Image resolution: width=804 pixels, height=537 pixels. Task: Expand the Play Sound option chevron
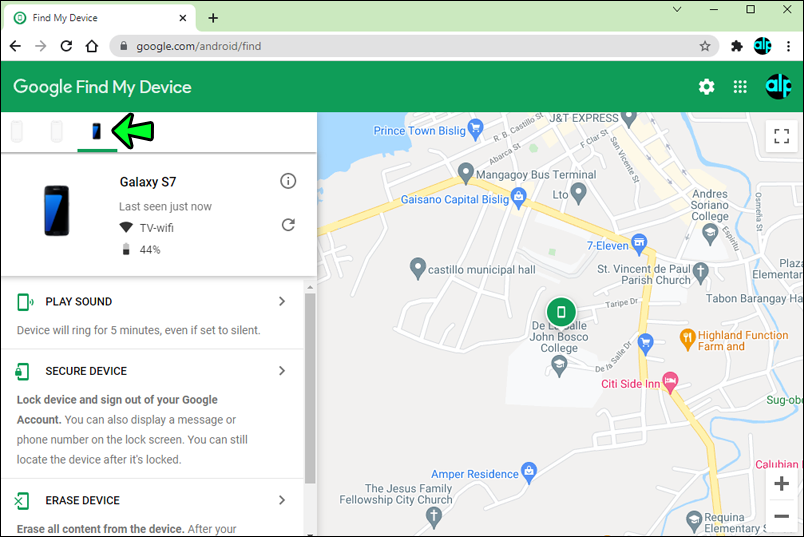(x=282, y=301)
